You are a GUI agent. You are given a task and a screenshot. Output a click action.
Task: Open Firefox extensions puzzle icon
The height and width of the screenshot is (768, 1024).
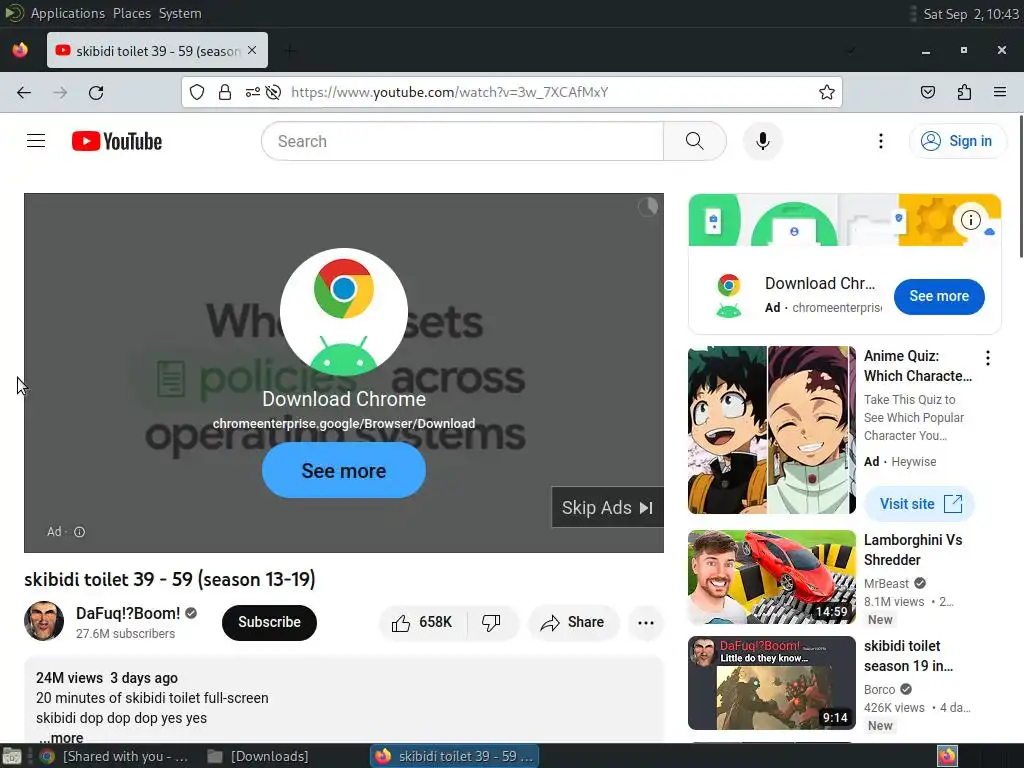[965, 92]
